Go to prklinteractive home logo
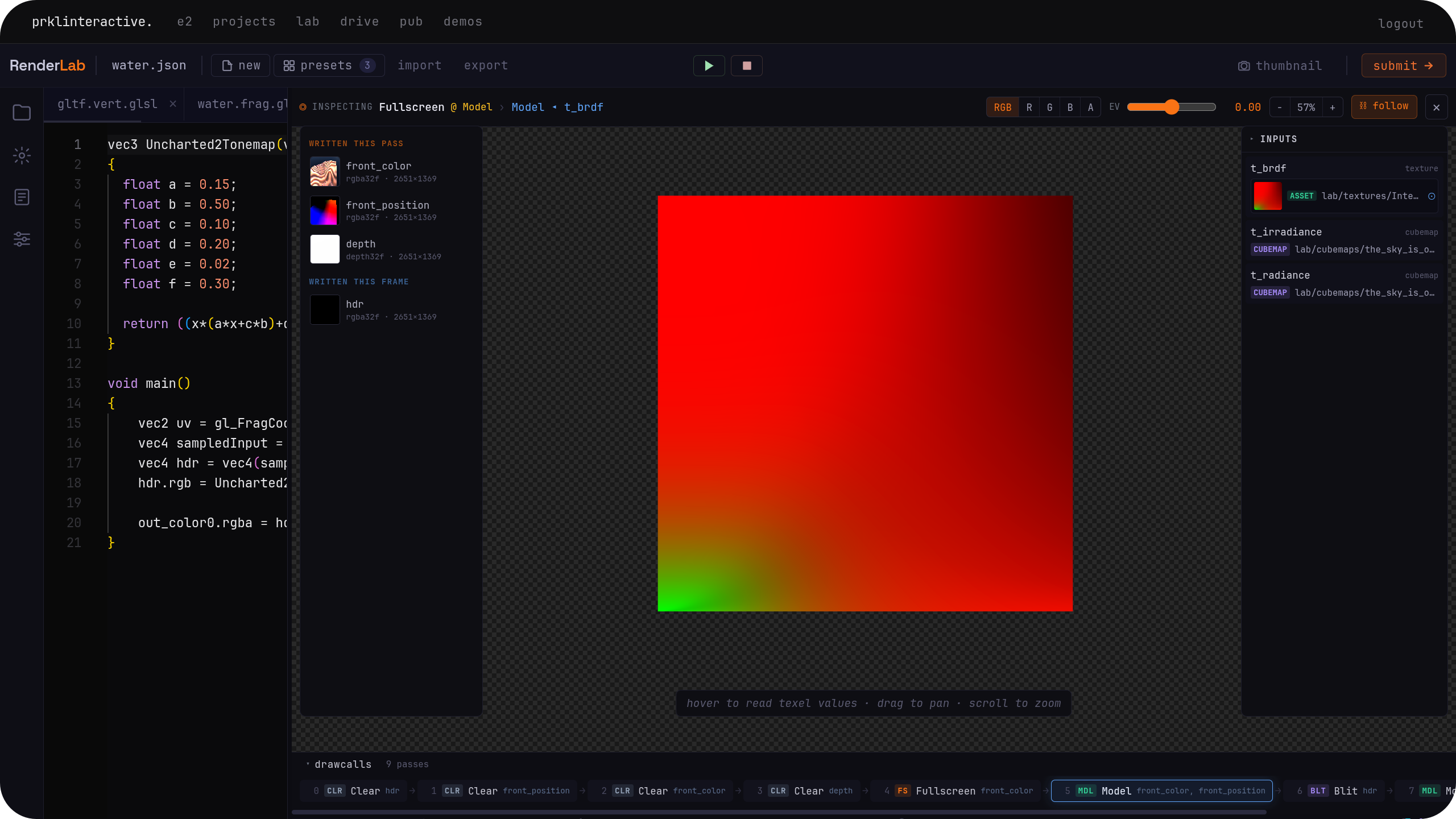This screenshot has height=819, width=1456. point(92,22)
